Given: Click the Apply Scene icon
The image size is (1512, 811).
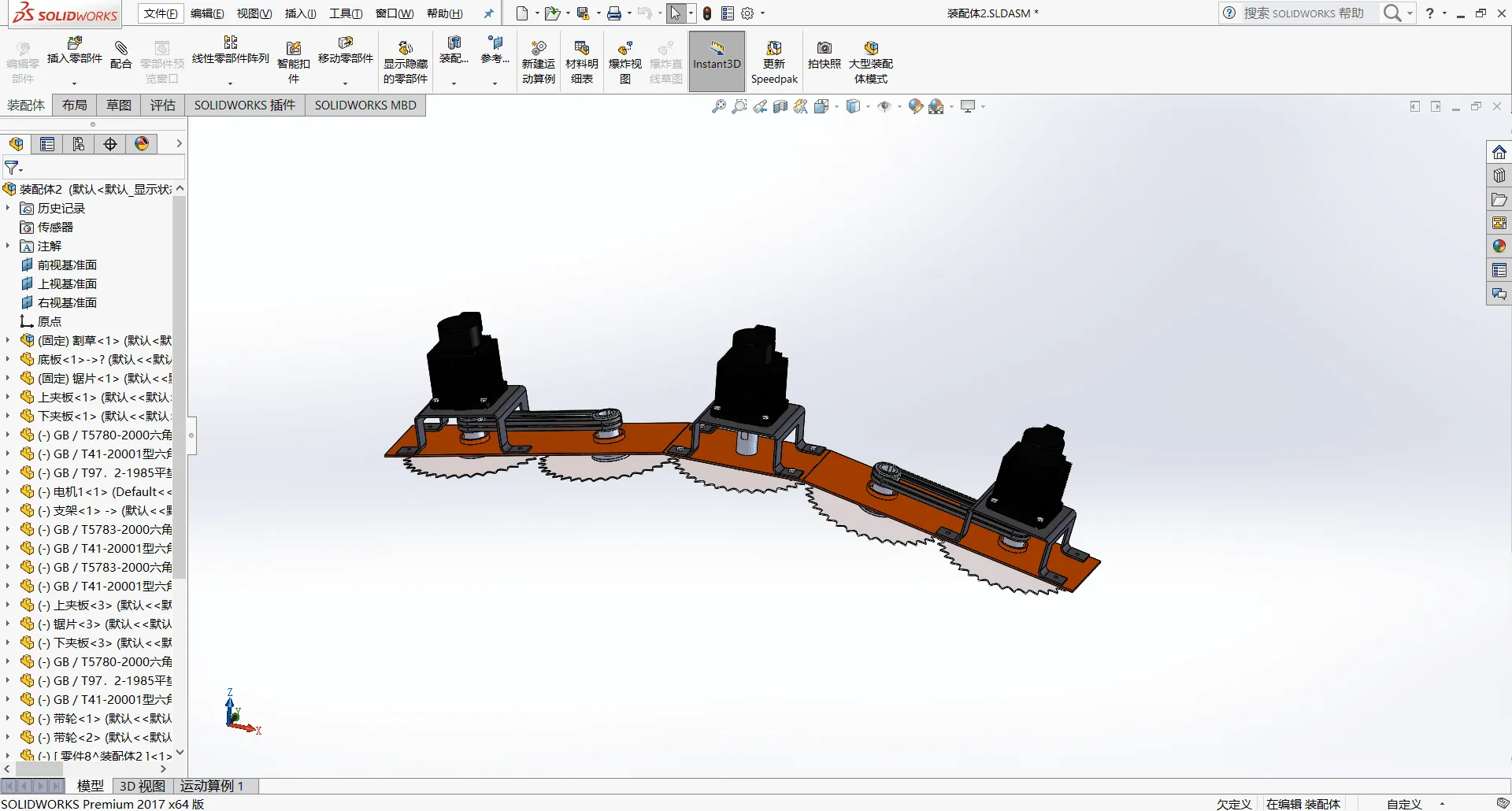Looking at the screenshot, I should coord(936,106).
